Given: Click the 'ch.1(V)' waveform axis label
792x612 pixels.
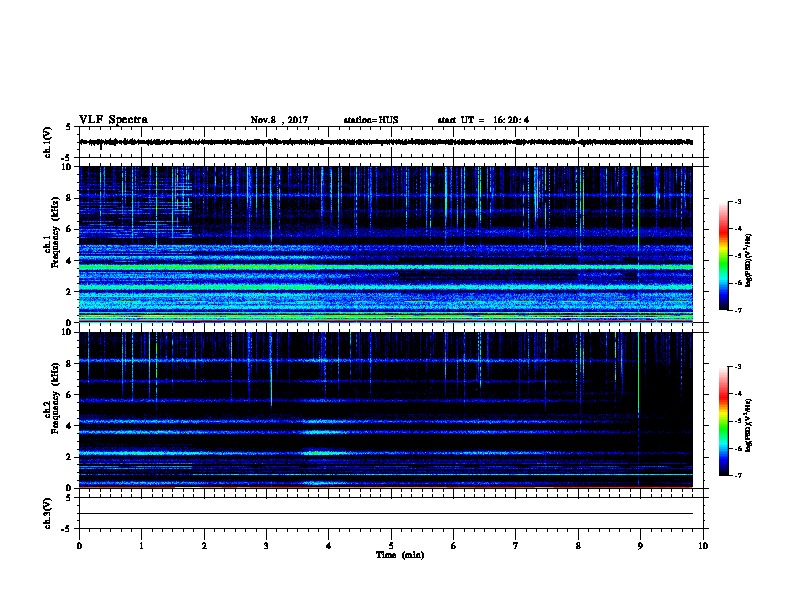Looking at the screenshot, I should click(x=47, y=142).
